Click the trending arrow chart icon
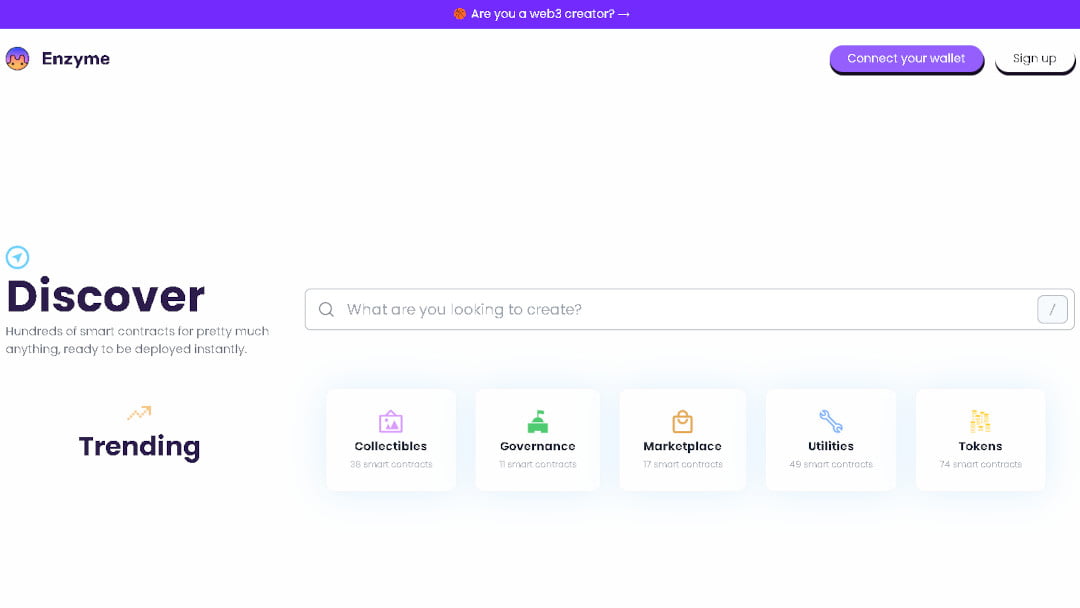Viewport: 1080px width, 608px height. coord(139,412)
